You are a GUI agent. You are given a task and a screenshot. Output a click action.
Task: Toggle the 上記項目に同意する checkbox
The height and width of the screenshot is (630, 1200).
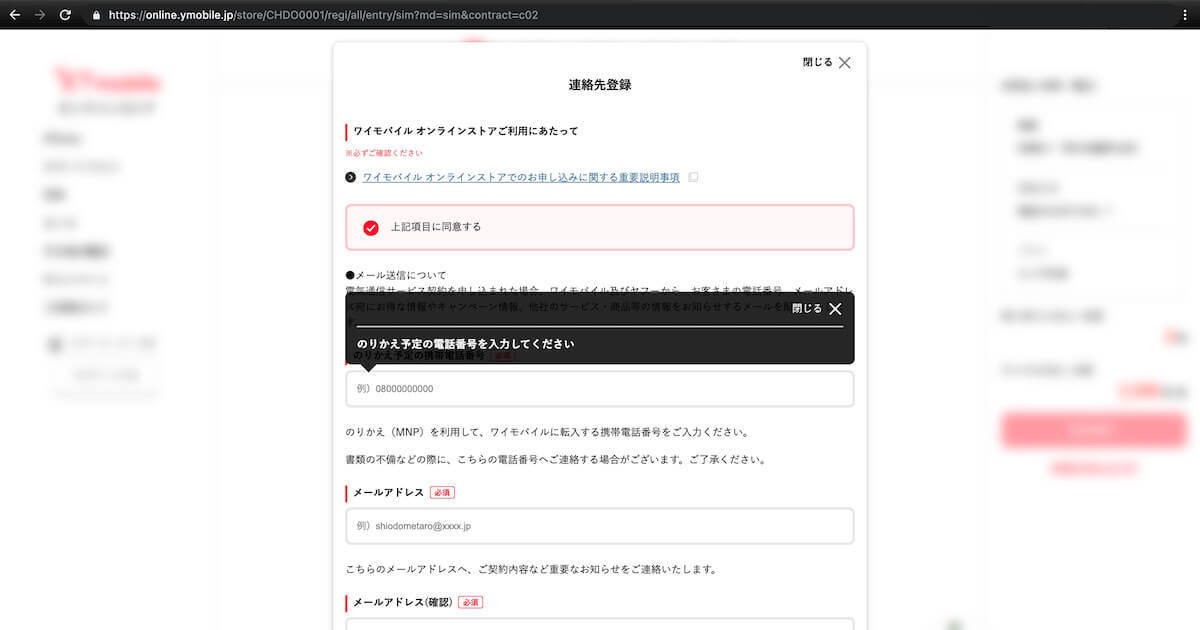coord(371,227)
